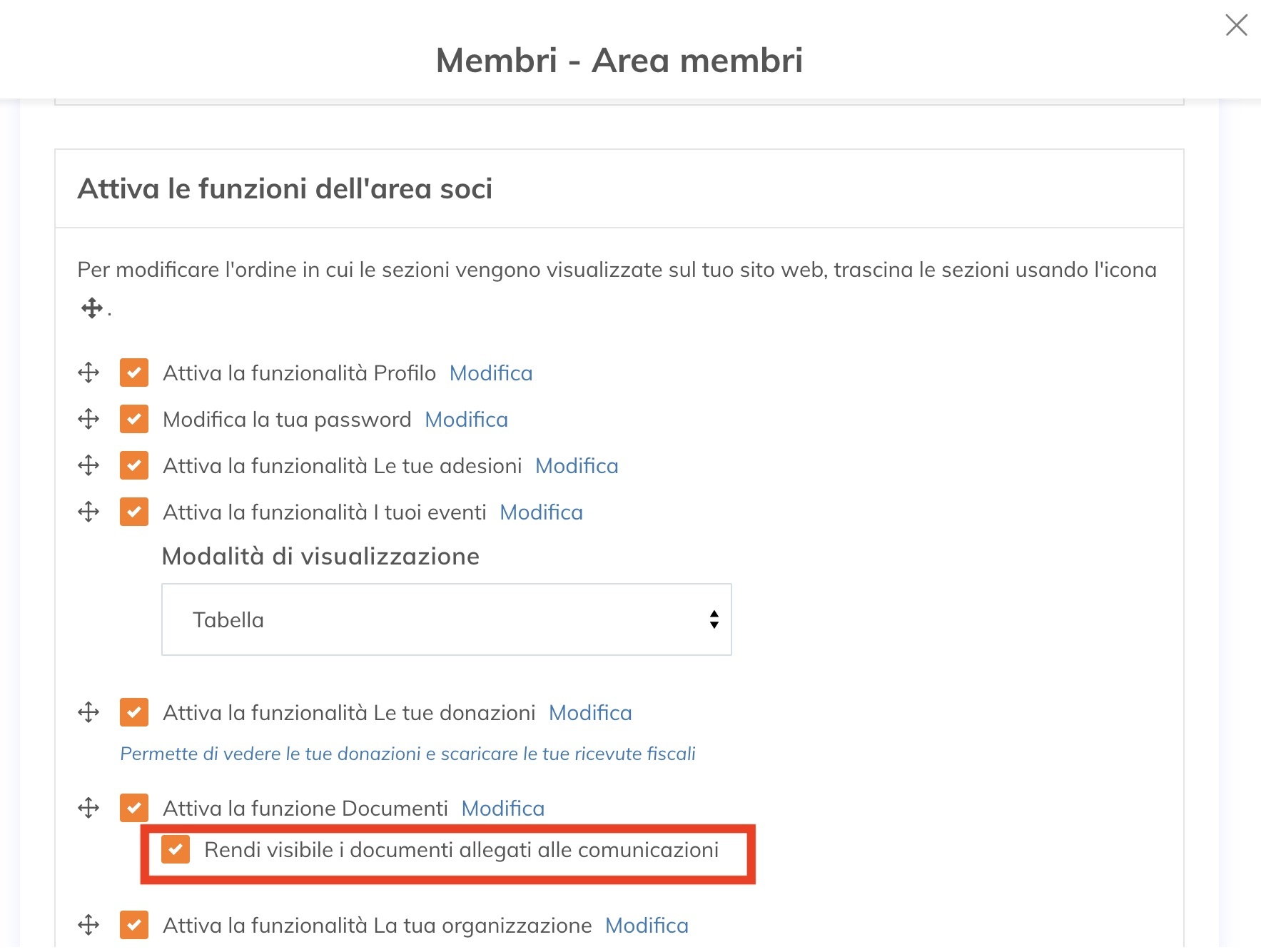Click the move icon for Documenti row
The height and width of the screenshot is (952, 1261).
click(x=88, y=808)
